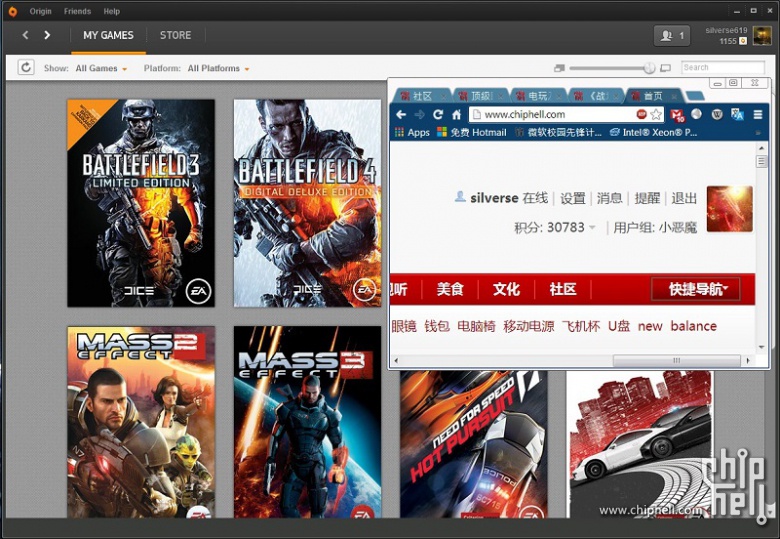780x539 pixels.
Task: Click the 移动电源 keyword link
Action: (x=528, y=326)
